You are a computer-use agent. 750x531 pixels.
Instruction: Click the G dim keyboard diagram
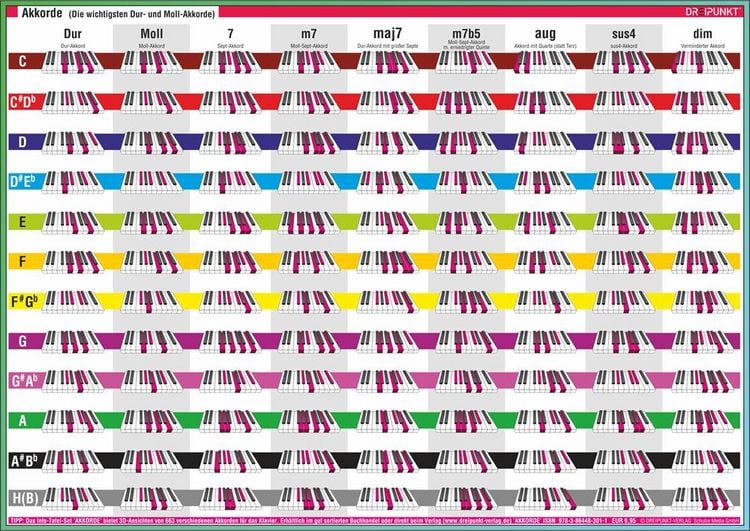tap(702, 342)
